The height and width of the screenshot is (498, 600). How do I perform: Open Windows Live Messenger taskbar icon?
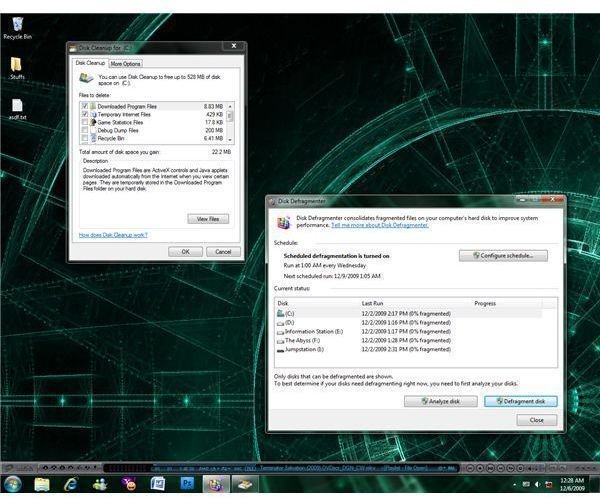(100, 484)
